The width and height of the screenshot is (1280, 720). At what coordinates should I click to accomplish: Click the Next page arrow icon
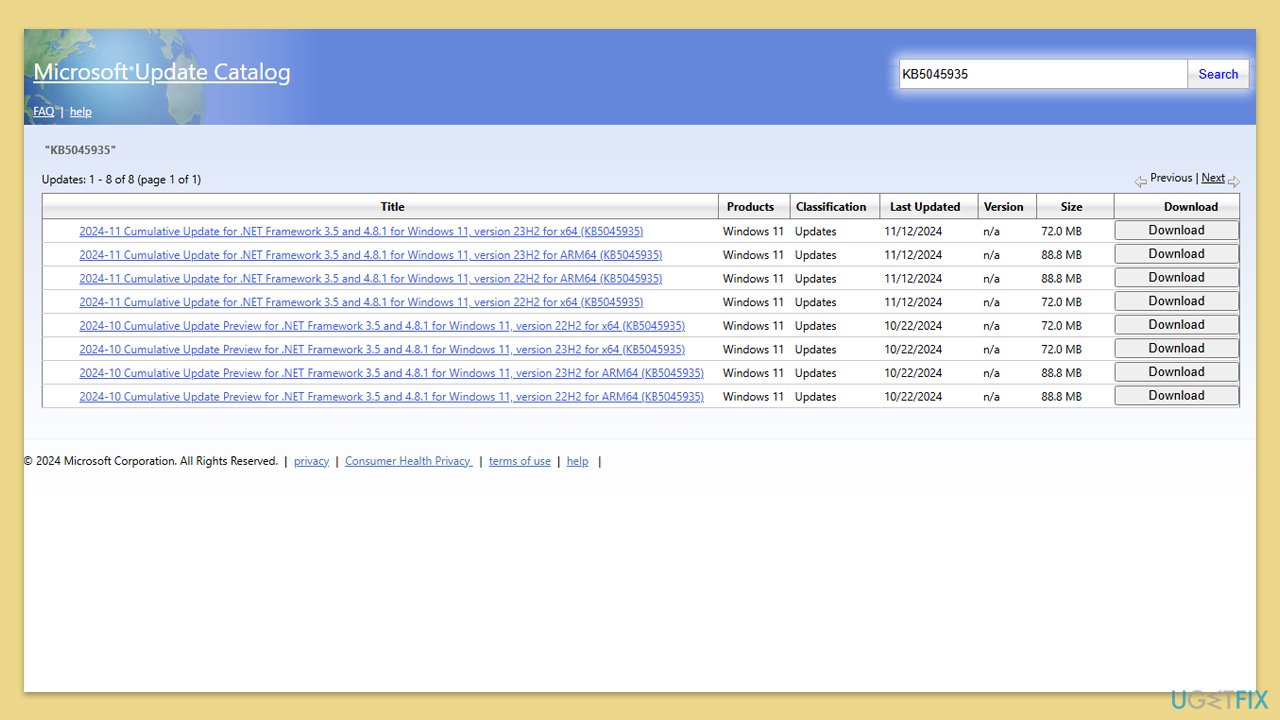1234,182
